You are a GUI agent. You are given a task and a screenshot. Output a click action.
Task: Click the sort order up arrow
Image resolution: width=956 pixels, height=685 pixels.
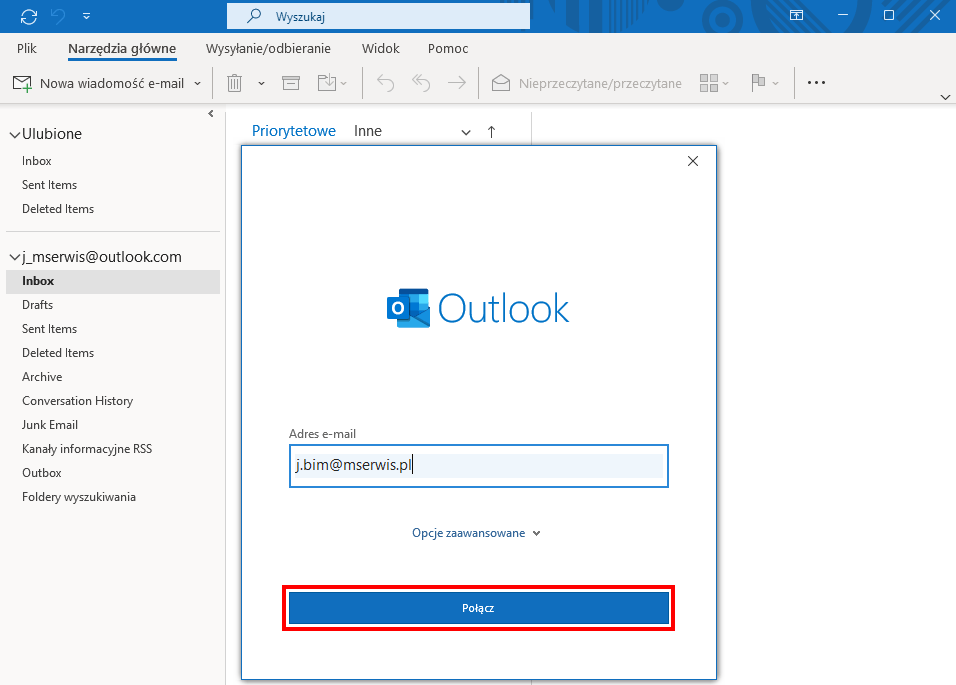491,132
